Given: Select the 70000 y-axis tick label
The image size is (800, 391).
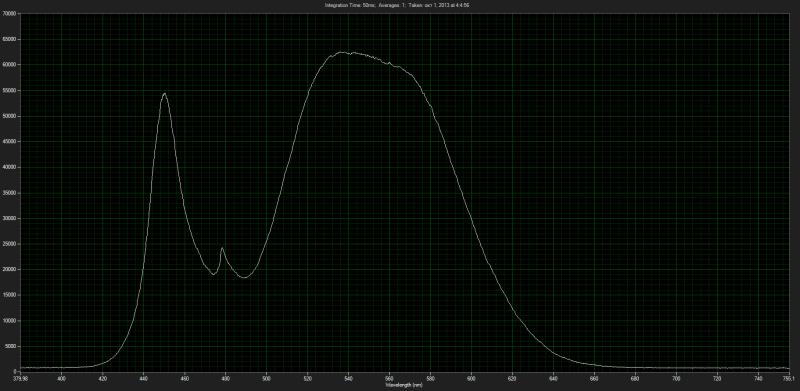Looking at the screenshot, I should tap(10, 14).
